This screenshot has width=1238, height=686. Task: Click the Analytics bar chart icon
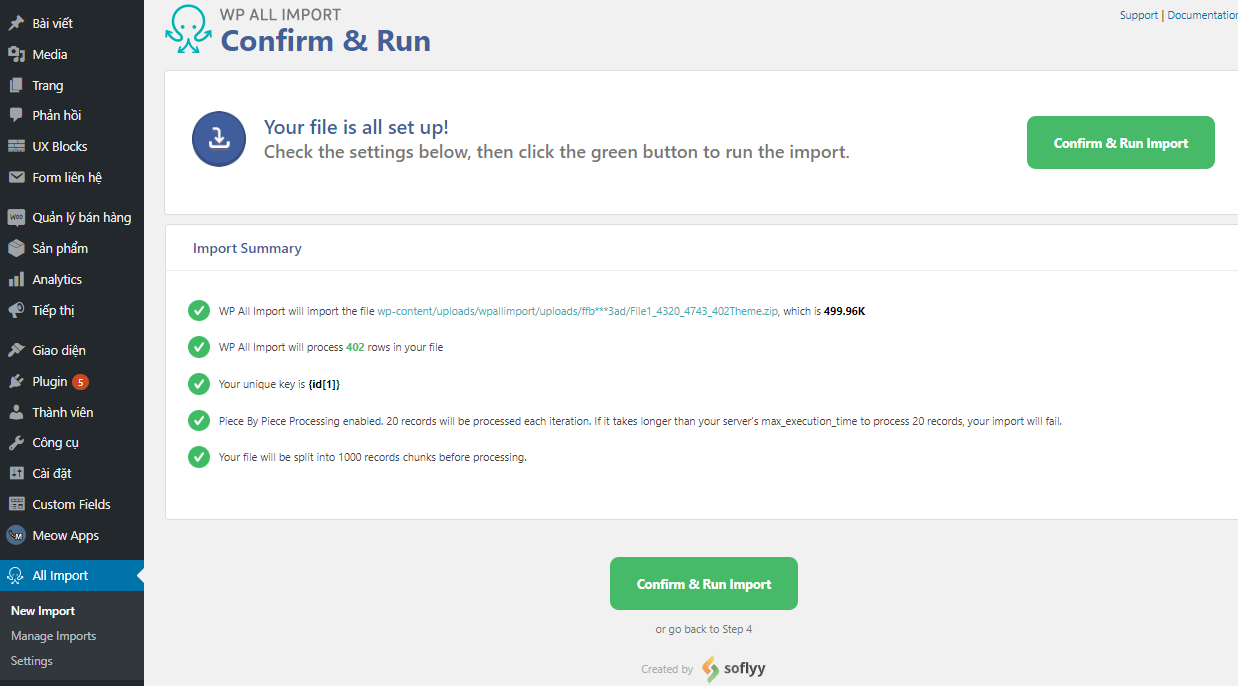tap(16, 279)
